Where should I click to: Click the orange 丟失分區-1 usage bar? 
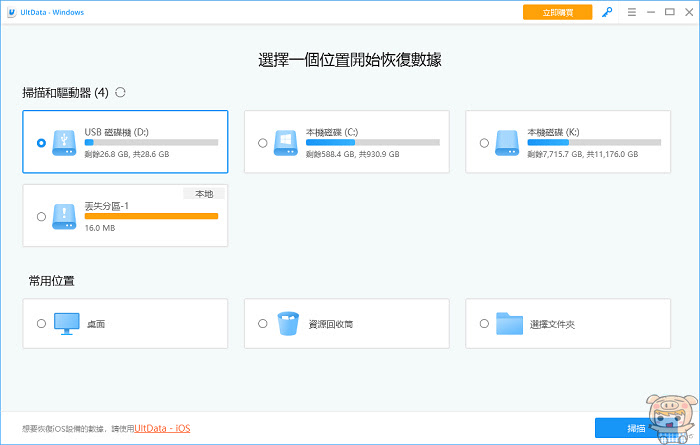(151, 216)
